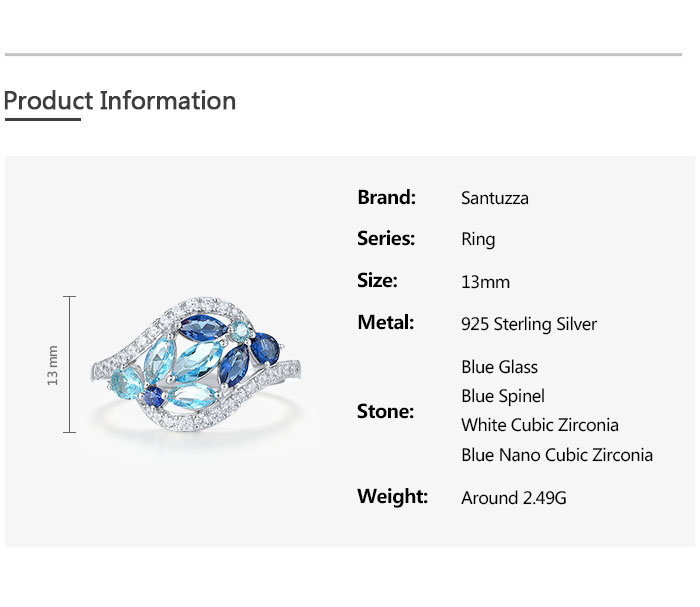Select the Brand label
The width and height of the screenshot is (700, 607).
point(386,197)
